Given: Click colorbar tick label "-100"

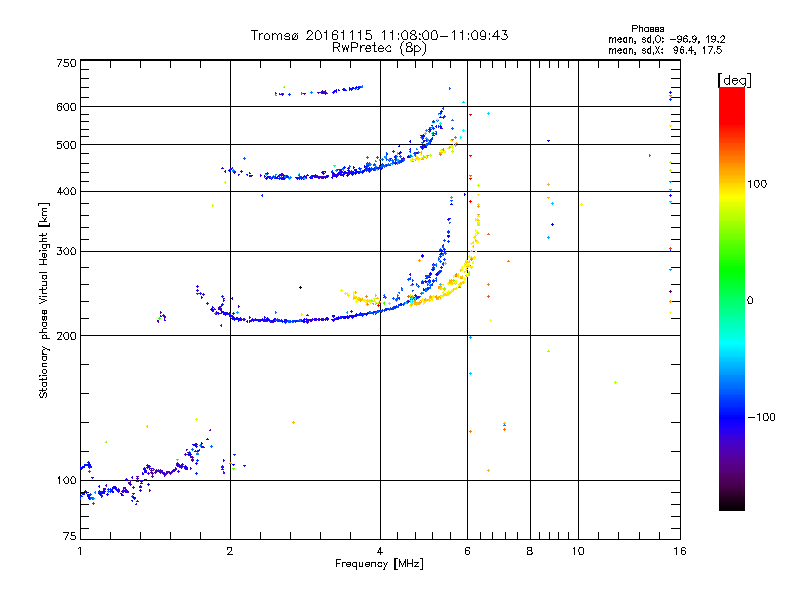Looking at the screenshot, I should (761, 417).
